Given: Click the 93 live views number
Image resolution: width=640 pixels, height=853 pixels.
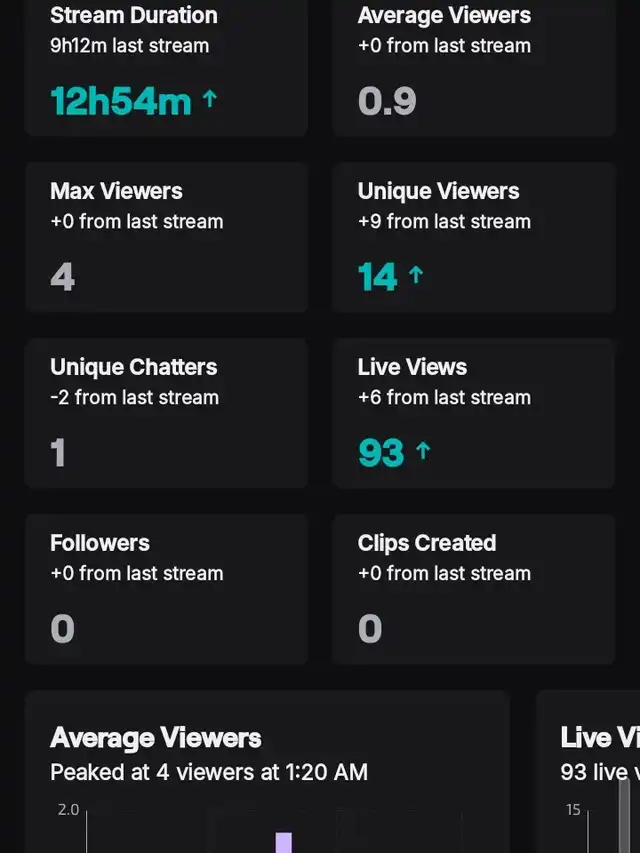Looking at the screenshot, I should [x=381, y=452].
